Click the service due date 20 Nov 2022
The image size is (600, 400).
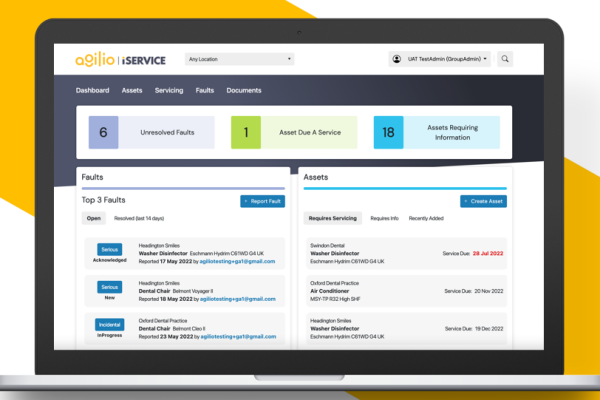click(489, 291)
